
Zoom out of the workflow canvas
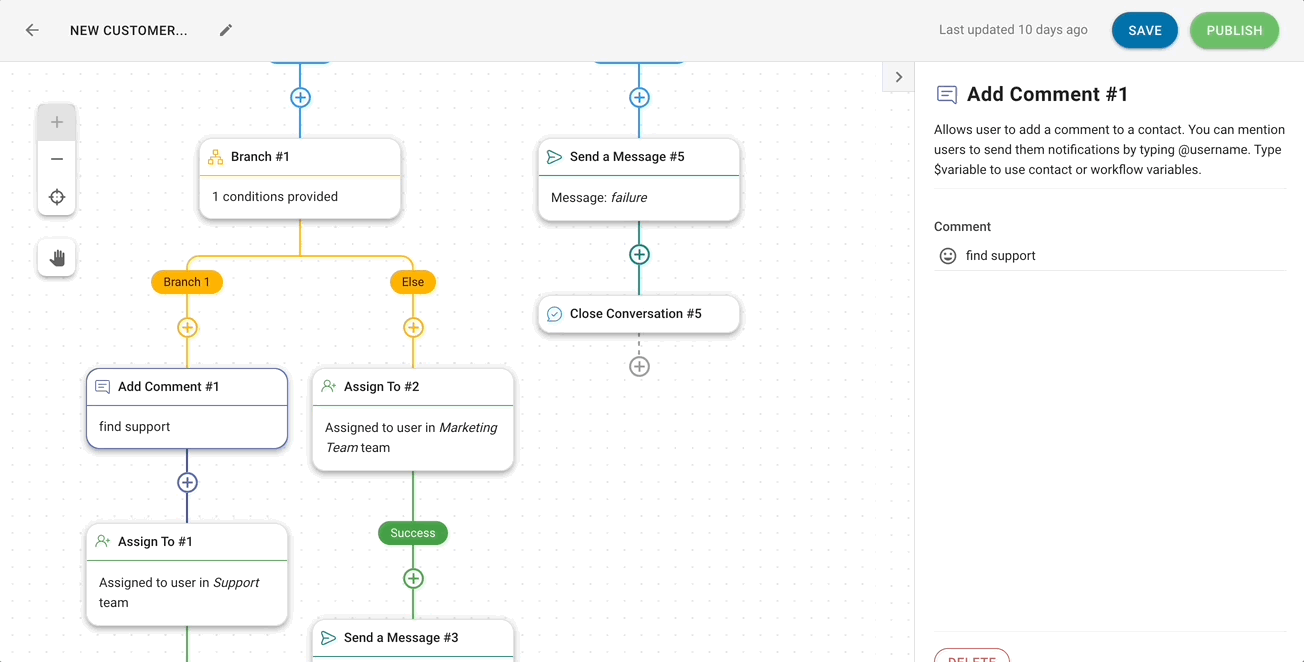[57, 159]
